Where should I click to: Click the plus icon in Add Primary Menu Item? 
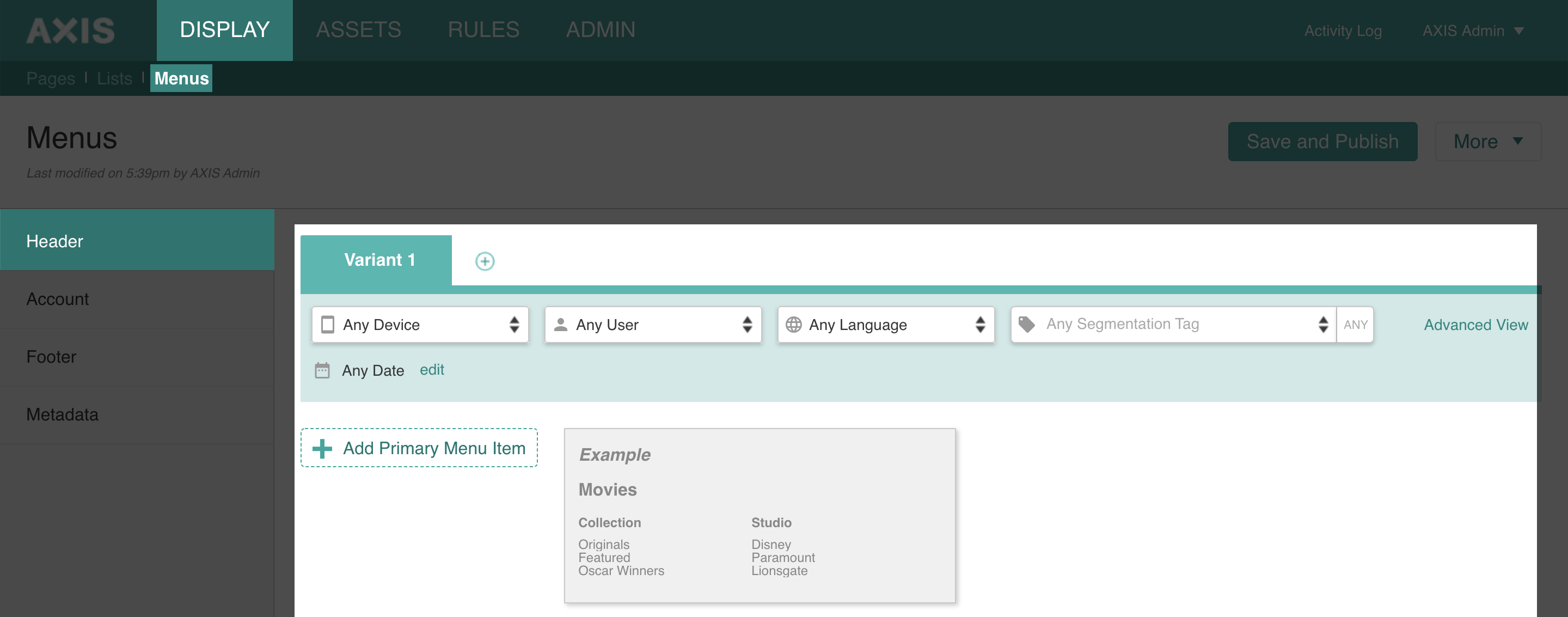pos(322,448)
